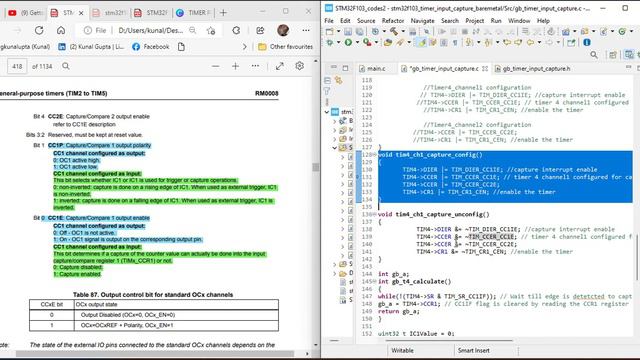
Task: Collapse fold marker at line 128
Action: (375, 155)
